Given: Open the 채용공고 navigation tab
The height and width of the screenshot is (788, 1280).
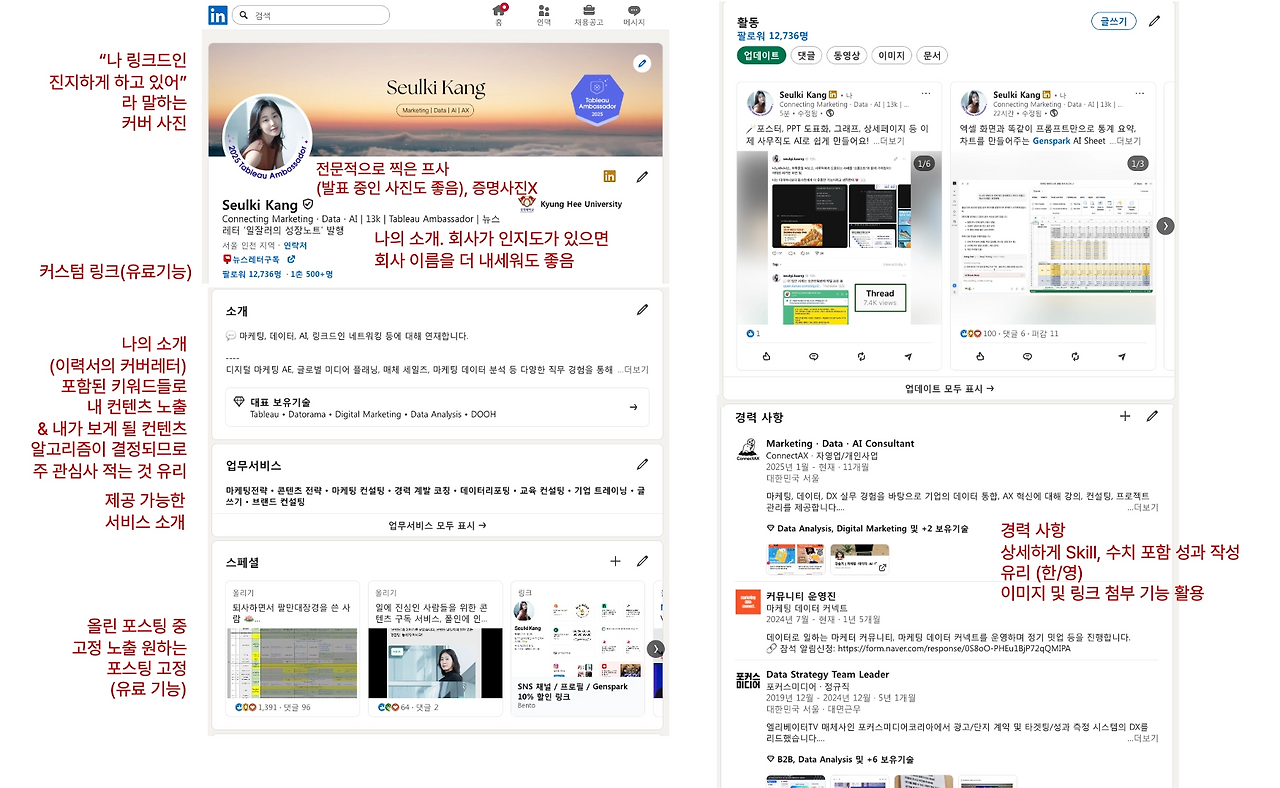Looking at the screenshot, I should click(589, 15).
